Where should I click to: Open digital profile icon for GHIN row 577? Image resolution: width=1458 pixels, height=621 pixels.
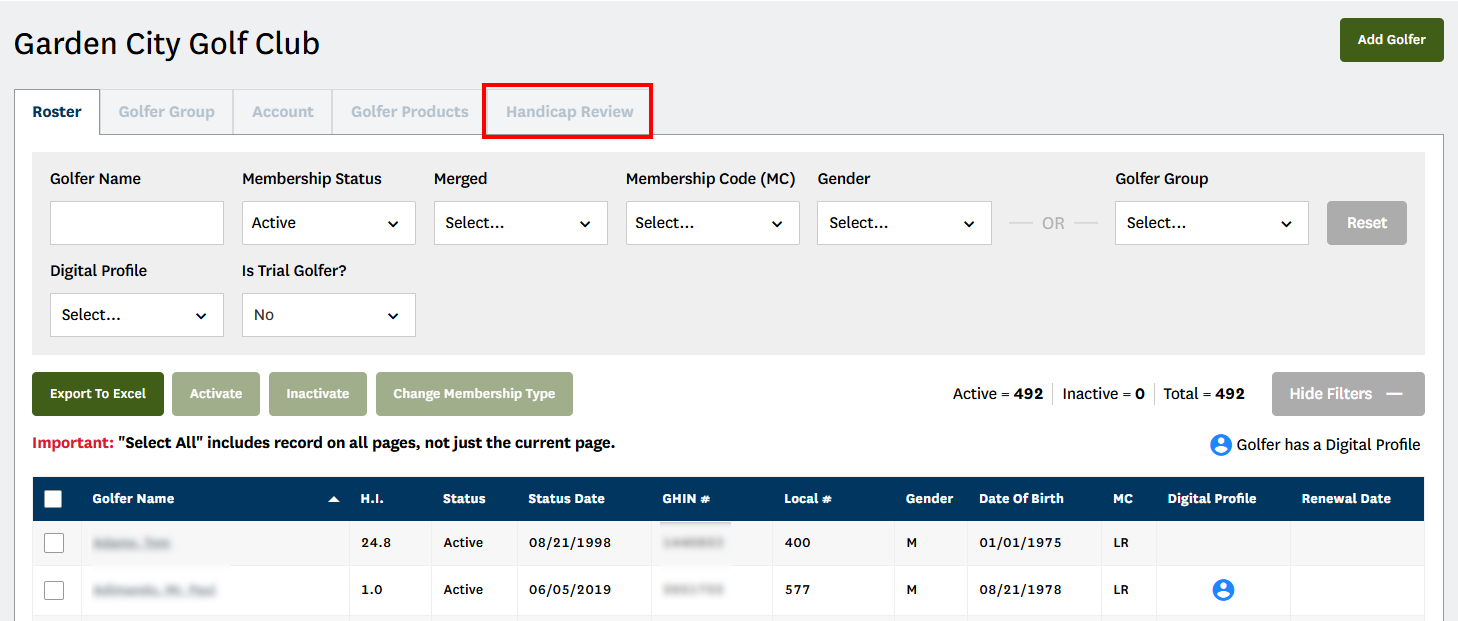[1222, 590]
